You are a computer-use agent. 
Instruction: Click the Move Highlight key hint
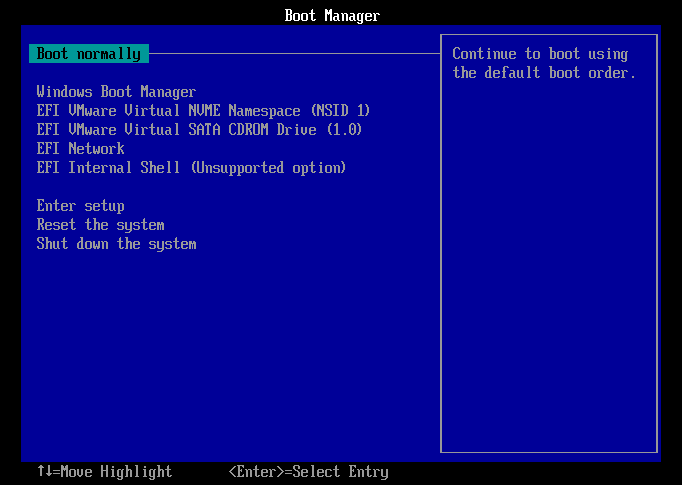104,472
